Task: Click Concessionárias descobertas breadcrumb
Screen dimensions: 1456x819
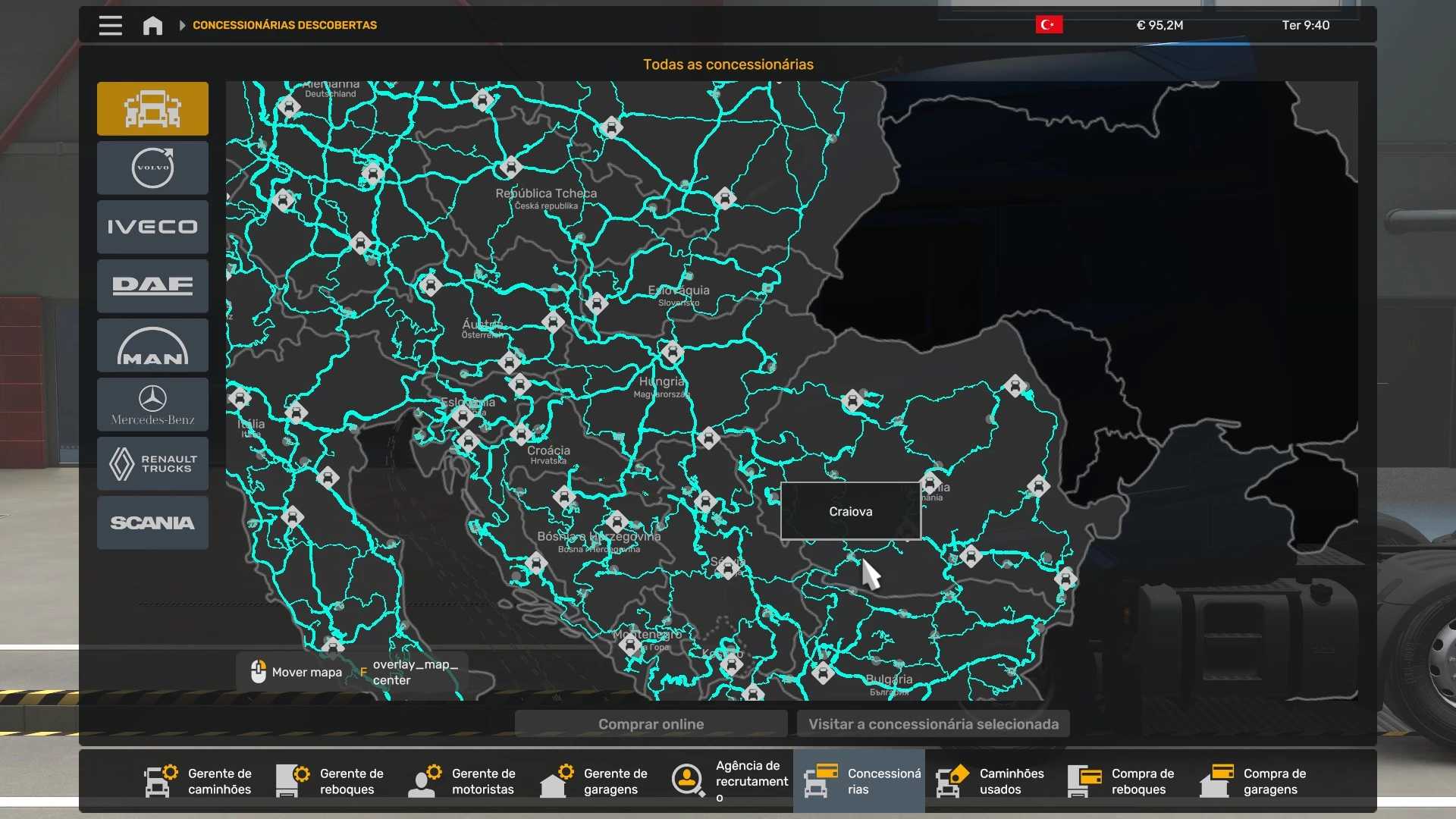Action: (x=284, y=25)
